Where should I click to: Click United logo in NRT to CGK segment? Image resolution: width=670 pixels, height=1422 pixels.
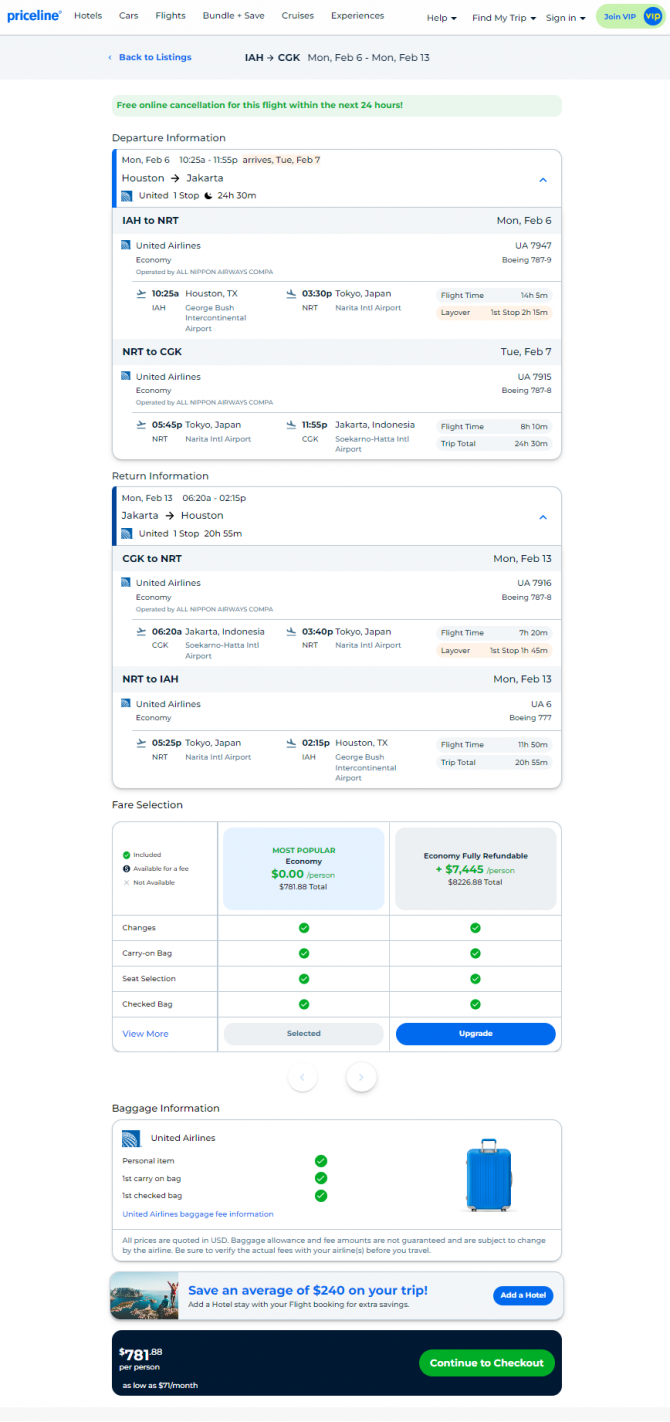click(x=126, y=376)
